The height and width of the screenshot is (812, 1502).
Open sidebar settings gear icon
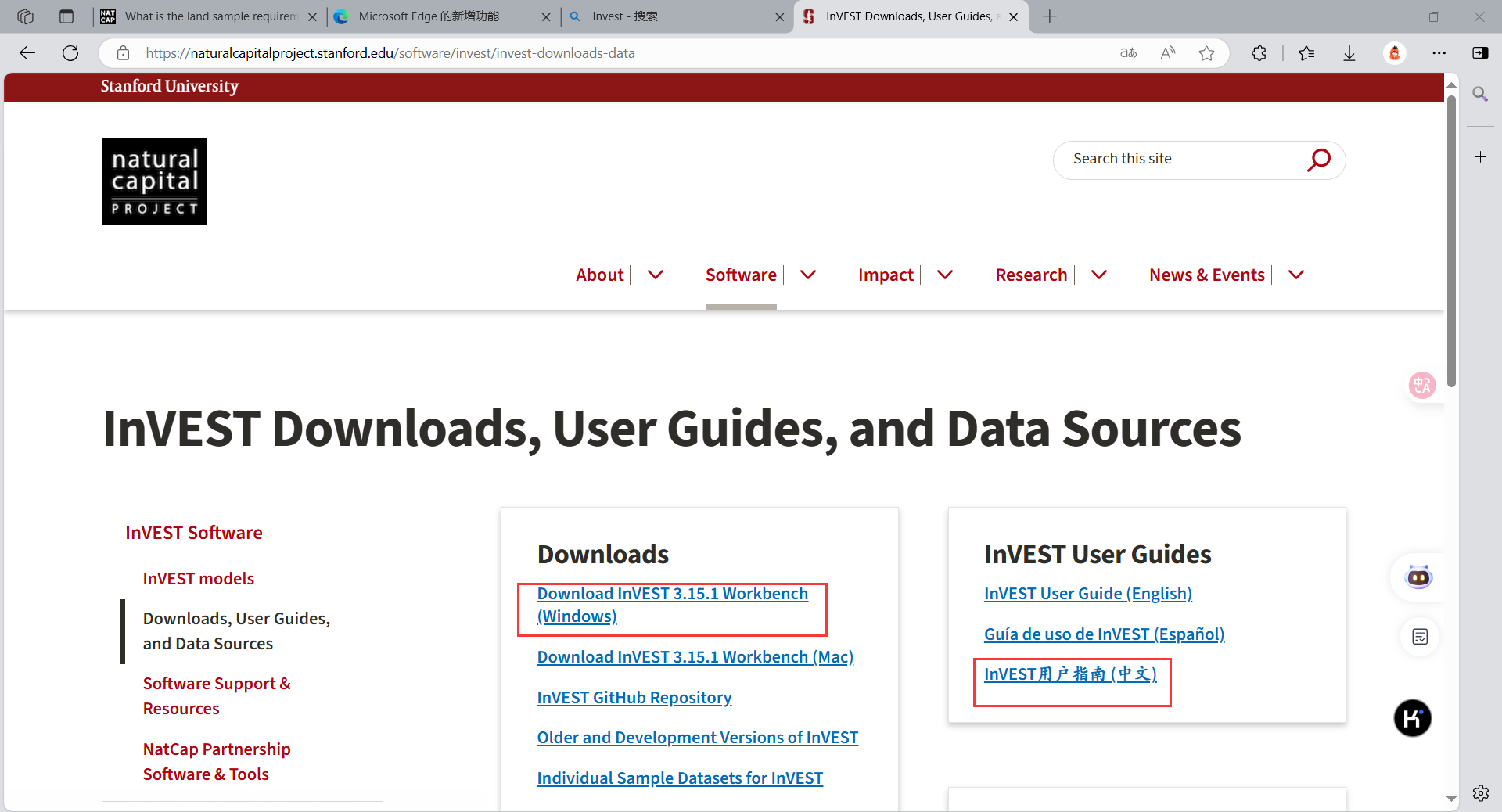pos(1480,793)
